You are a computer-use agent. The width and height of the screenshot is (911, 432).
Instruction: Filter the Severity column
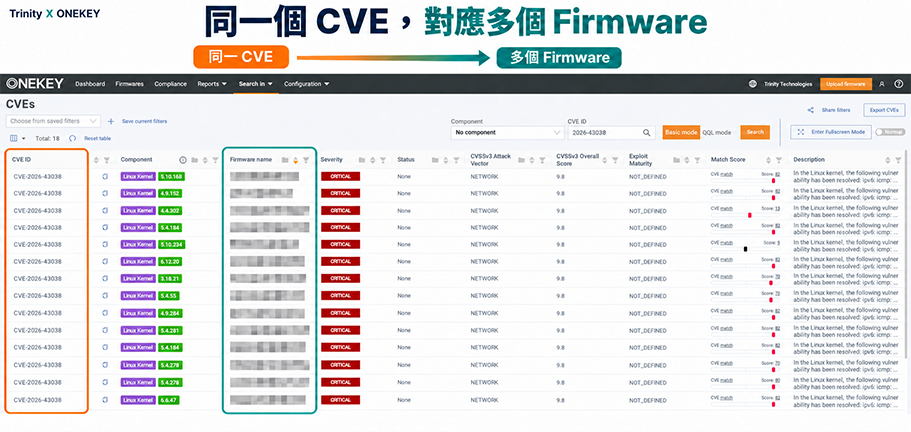click(383, 160)
